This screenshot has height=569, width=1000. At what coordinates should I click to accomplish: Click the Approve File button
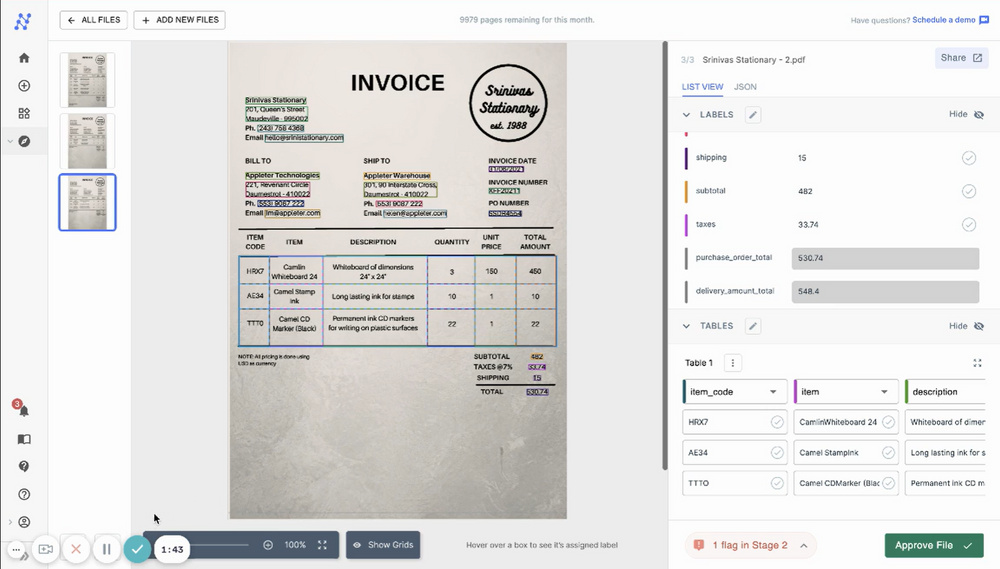tap(933, 545)
